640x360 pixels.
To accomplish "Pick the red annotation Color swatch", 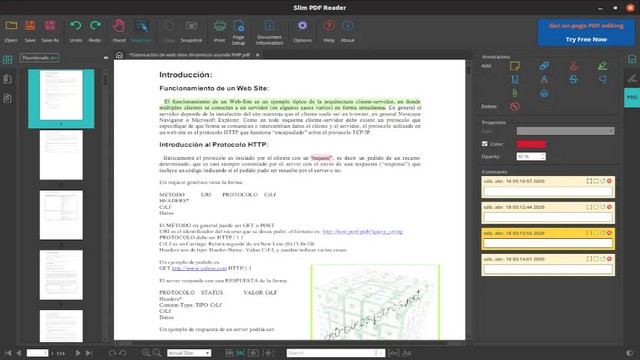I will [x=531, y=144].
